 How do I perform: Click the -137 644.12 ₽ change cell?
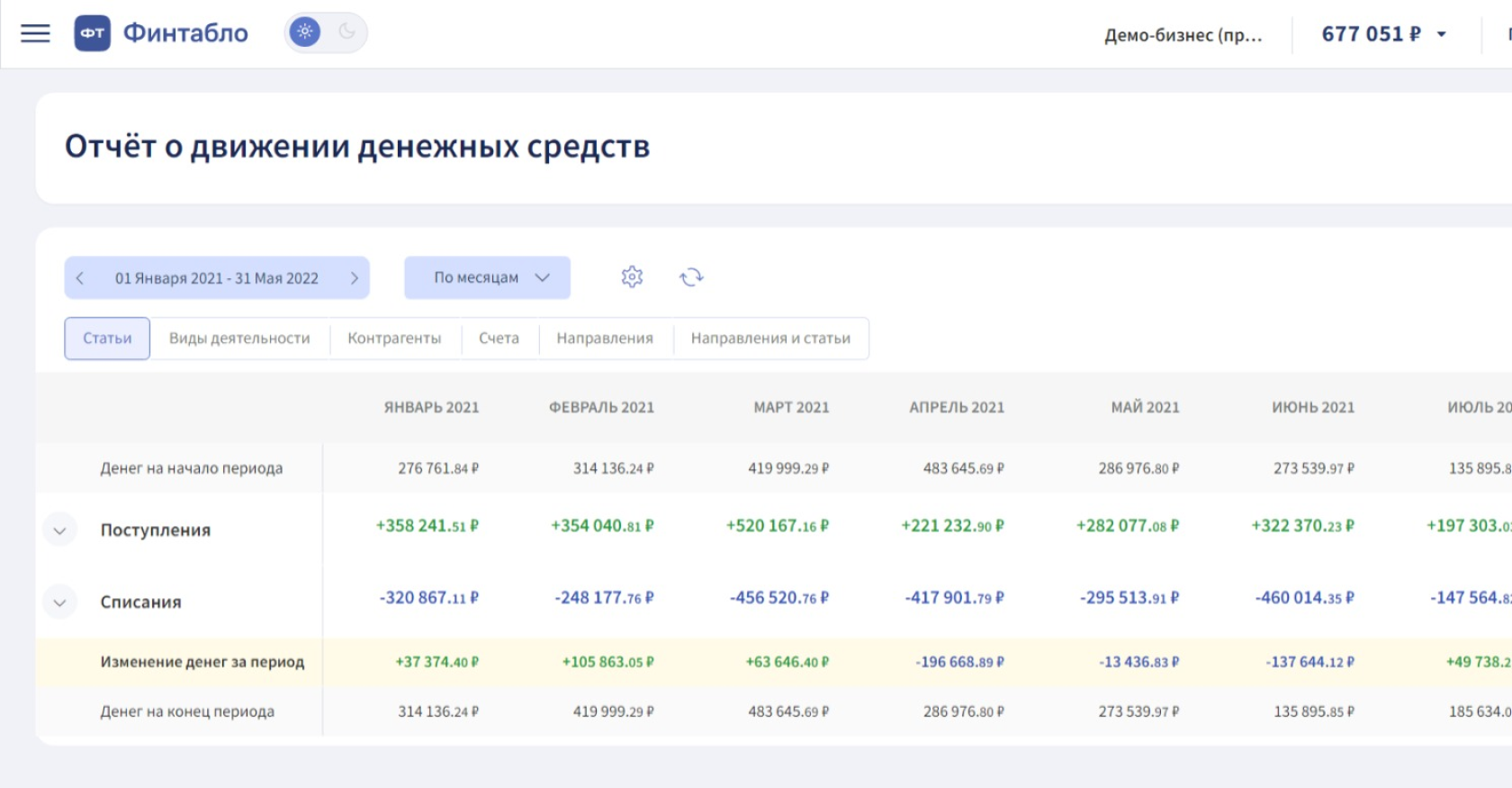(x=1310, y=662)
